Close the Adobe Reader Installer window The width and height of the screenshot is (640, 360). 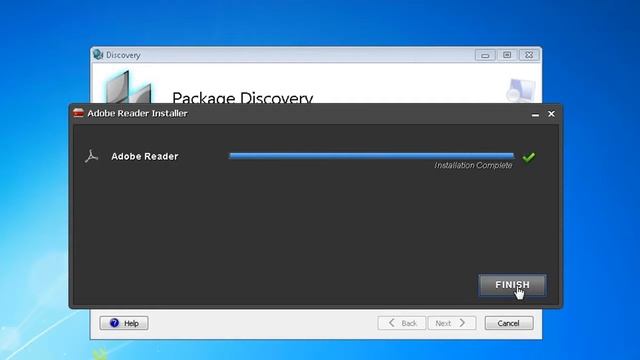click(551, 114)
